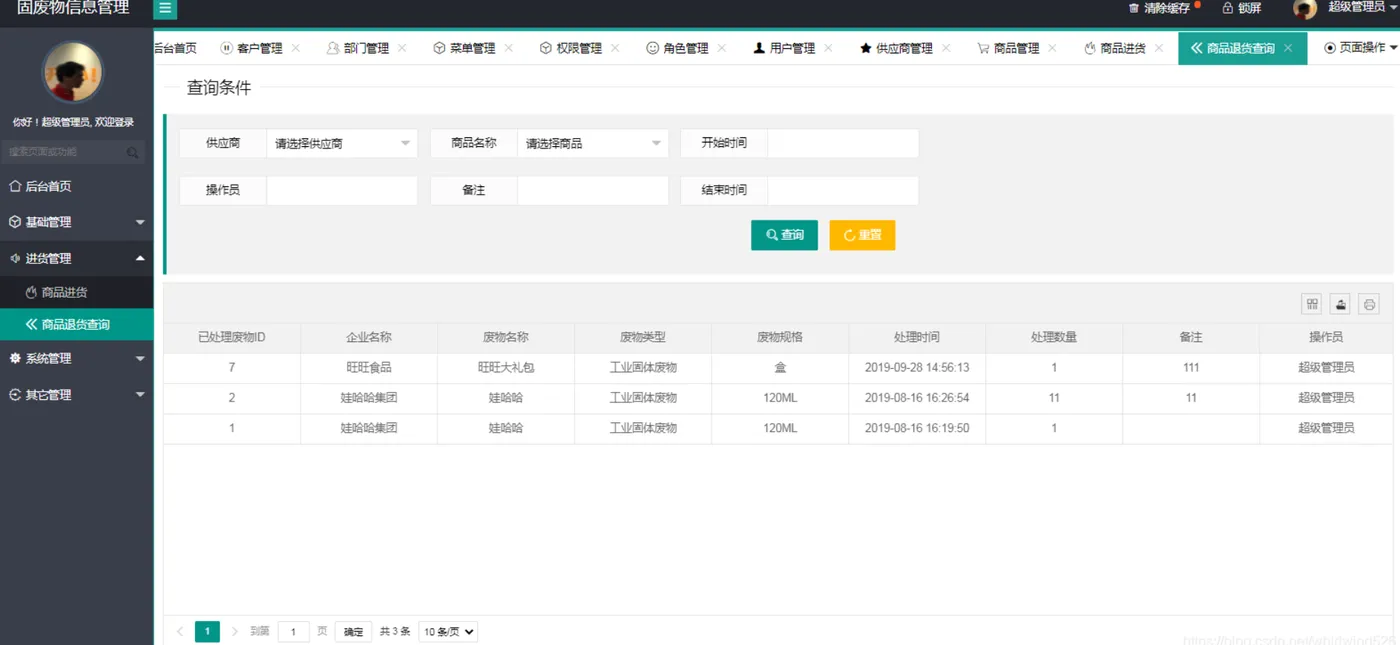Viewport: 1400px width, 645px height.
Task: Click the 查询 search button
Action: [x=784, y=235]
